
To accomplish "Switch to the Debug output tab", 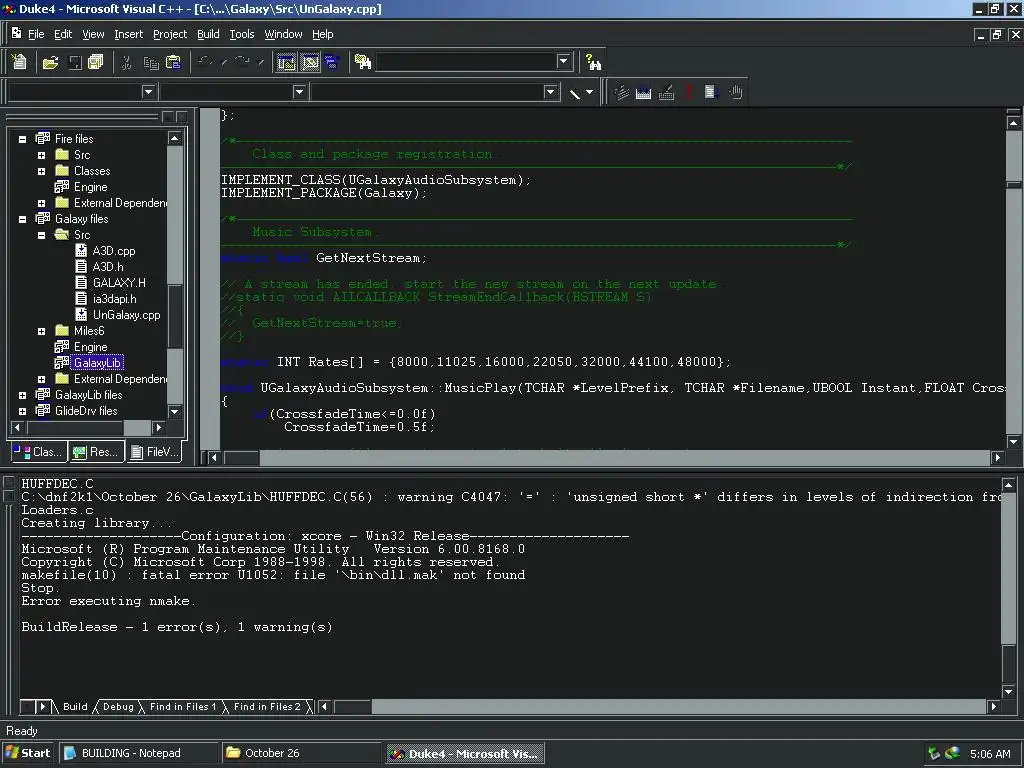I will [118, 707].
